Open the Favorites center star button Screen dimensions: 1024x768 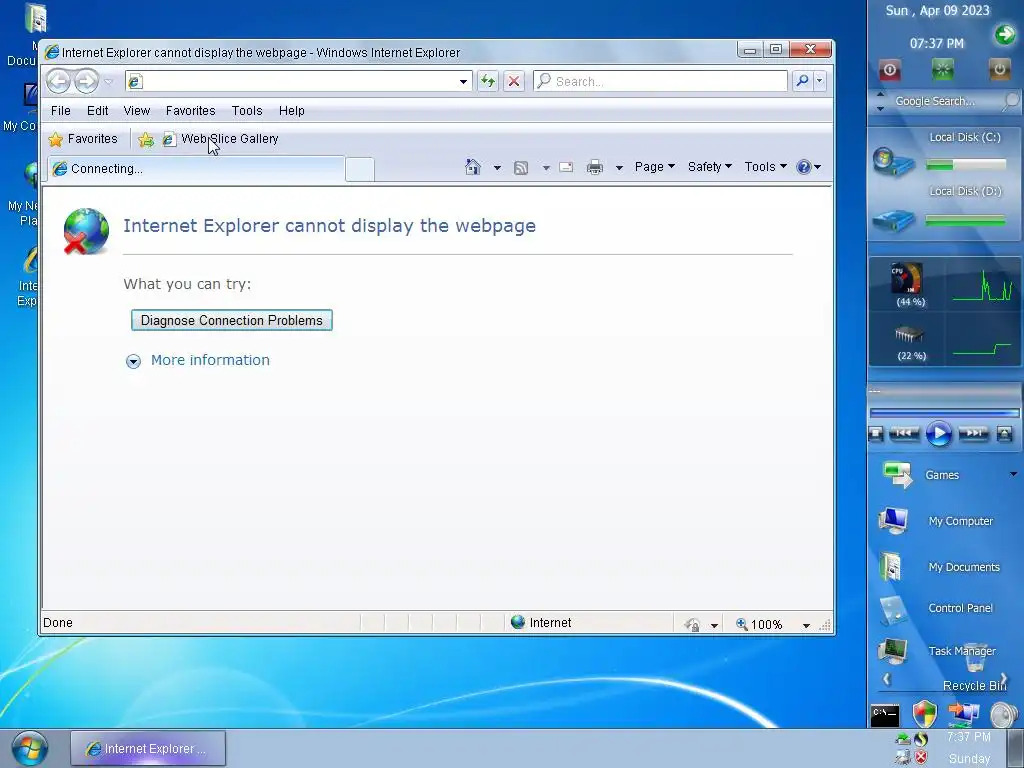pyautogui.click(x=83, y=139)
